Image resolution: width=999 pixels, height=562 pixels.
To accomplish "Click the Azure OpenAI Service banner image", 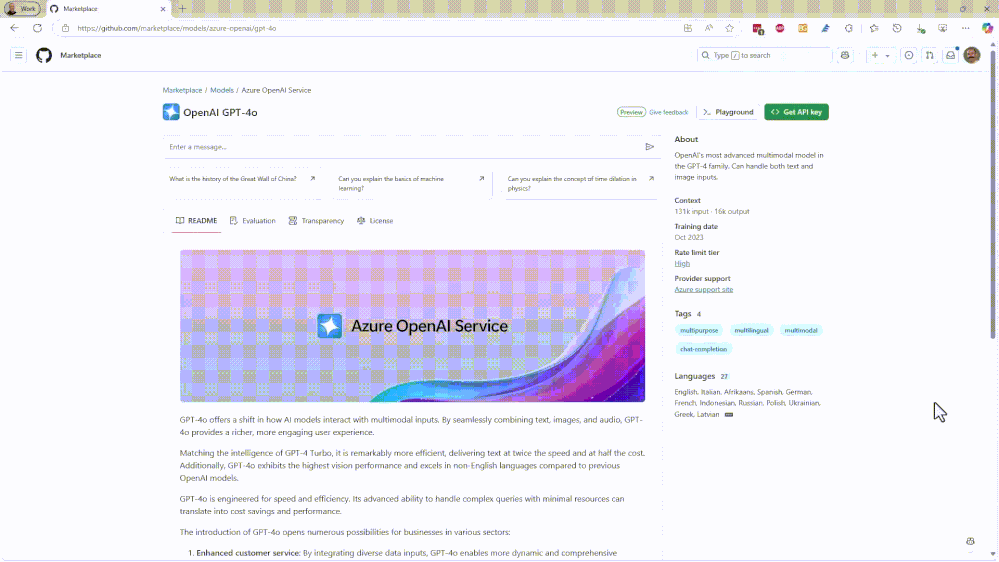I will [x=412, y=326].
